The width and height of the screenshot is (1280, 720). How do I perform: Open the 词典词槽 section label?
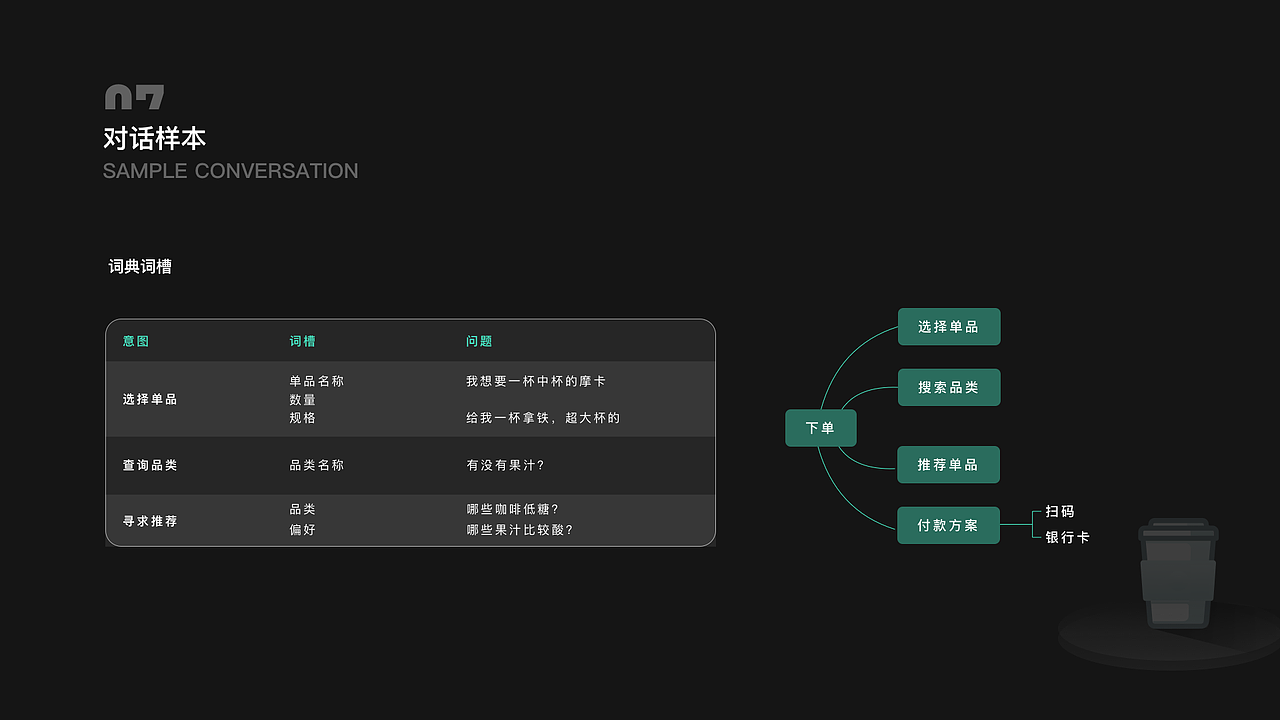coord(139,266)
